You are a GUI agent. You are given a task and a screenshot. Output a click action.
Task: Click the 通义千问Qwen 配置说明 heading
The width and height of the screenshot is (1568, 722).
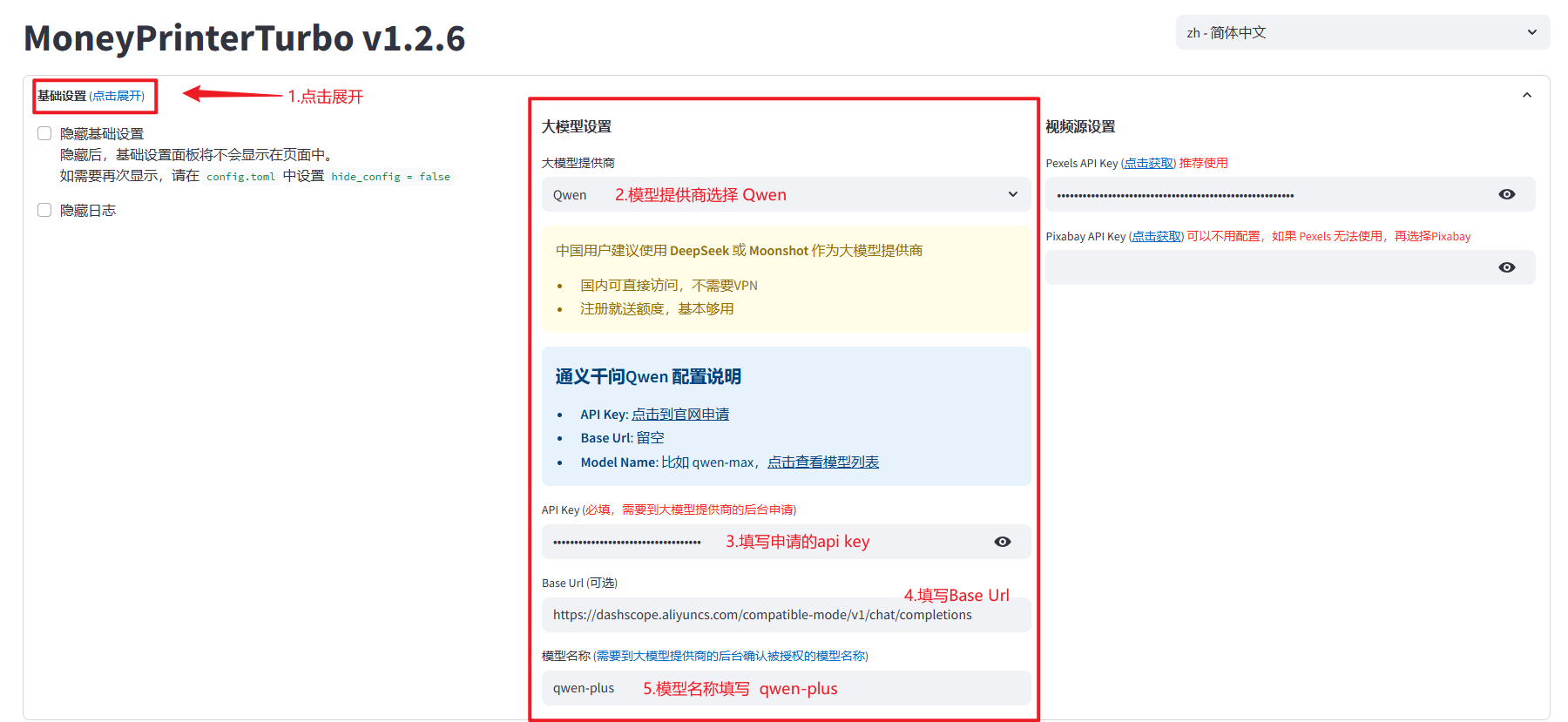[648, 376]
